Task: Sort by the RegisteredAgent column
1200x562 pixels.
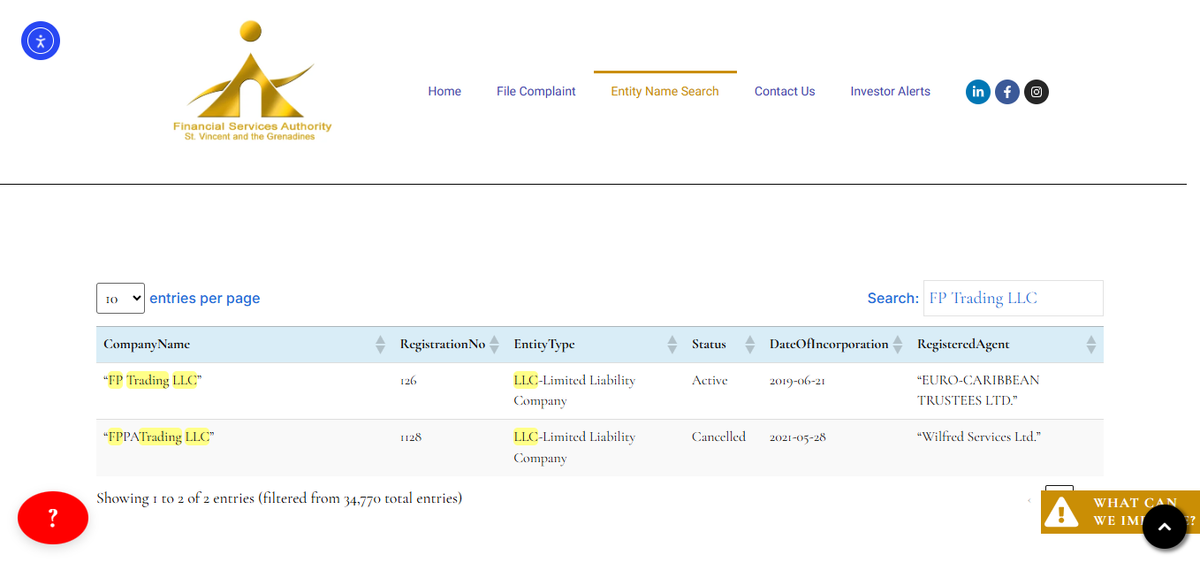Action: click(1007, 344)
